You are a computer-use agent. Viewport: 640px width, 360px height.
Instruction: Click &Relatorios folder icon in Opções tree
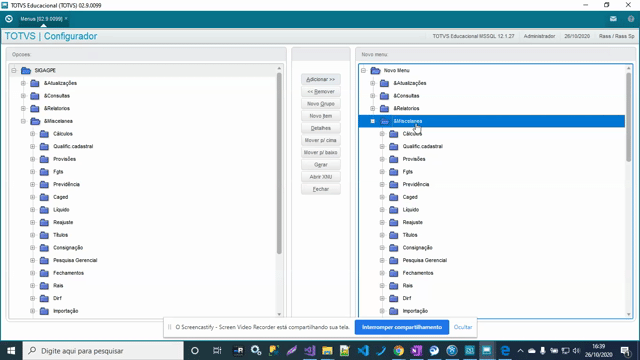tap(35, 109)
